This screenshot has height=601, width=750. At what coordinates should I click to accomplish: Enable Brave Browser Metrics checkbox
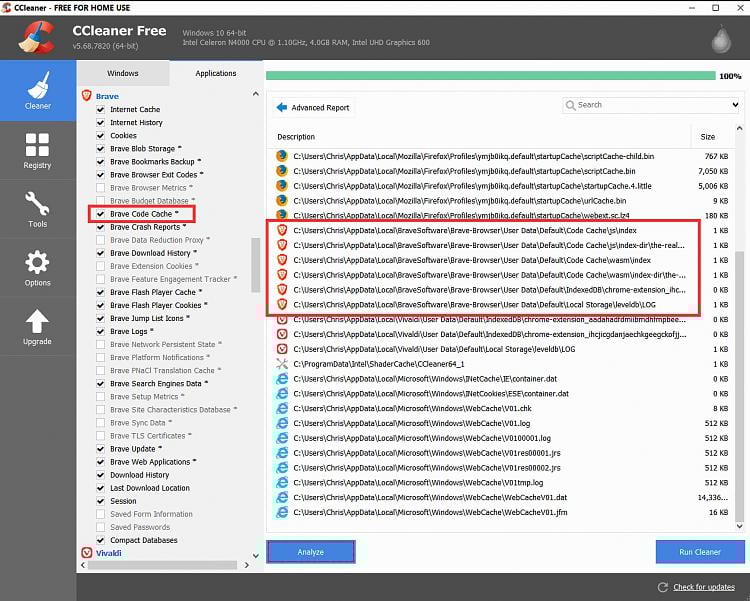click(x=100, y=188)
